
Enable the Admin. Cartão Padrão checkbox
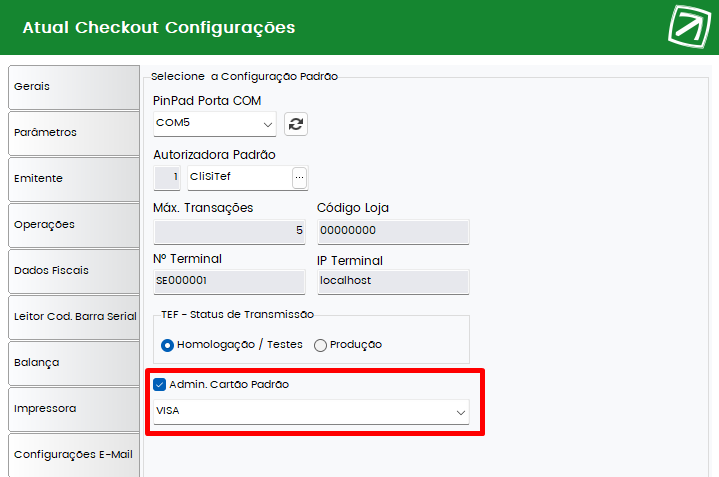(x=159, y=384)
